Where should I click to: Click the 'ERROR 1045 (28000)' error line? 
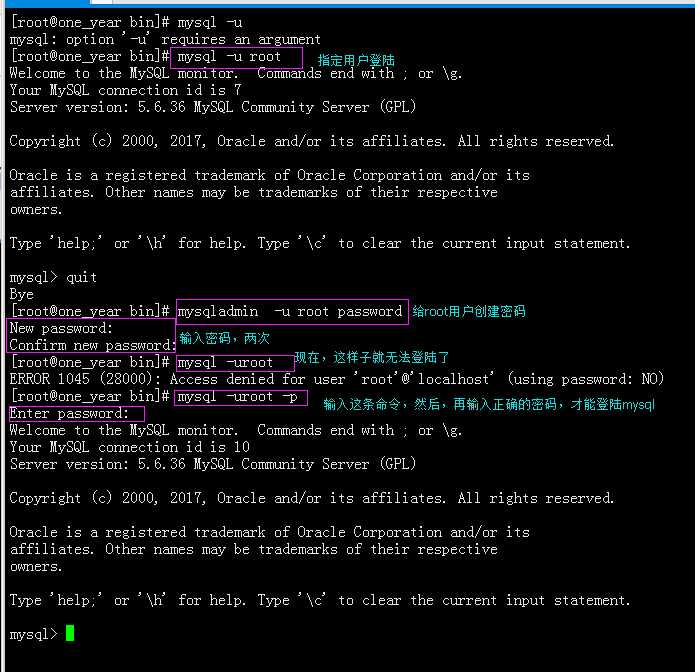[337, 379]
